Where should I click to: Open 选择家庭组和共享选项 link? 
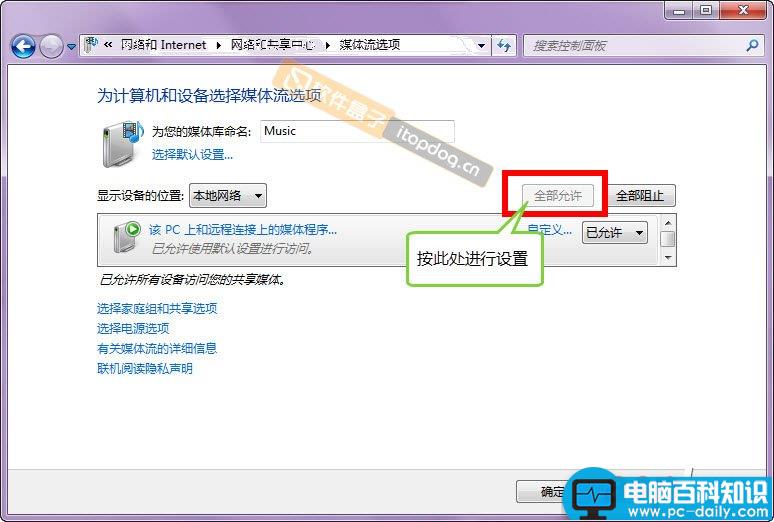(x=157, y=309)
